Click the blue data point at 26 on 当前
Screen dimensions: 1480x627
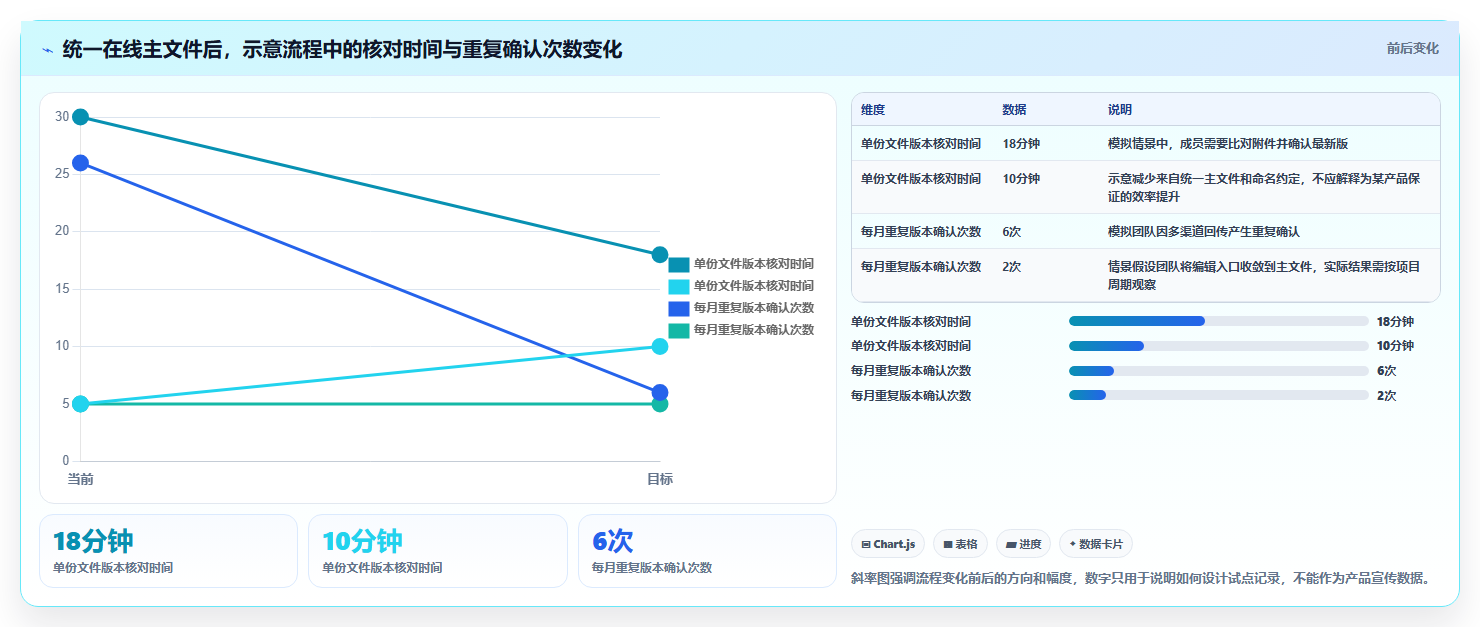click(81, 163)
